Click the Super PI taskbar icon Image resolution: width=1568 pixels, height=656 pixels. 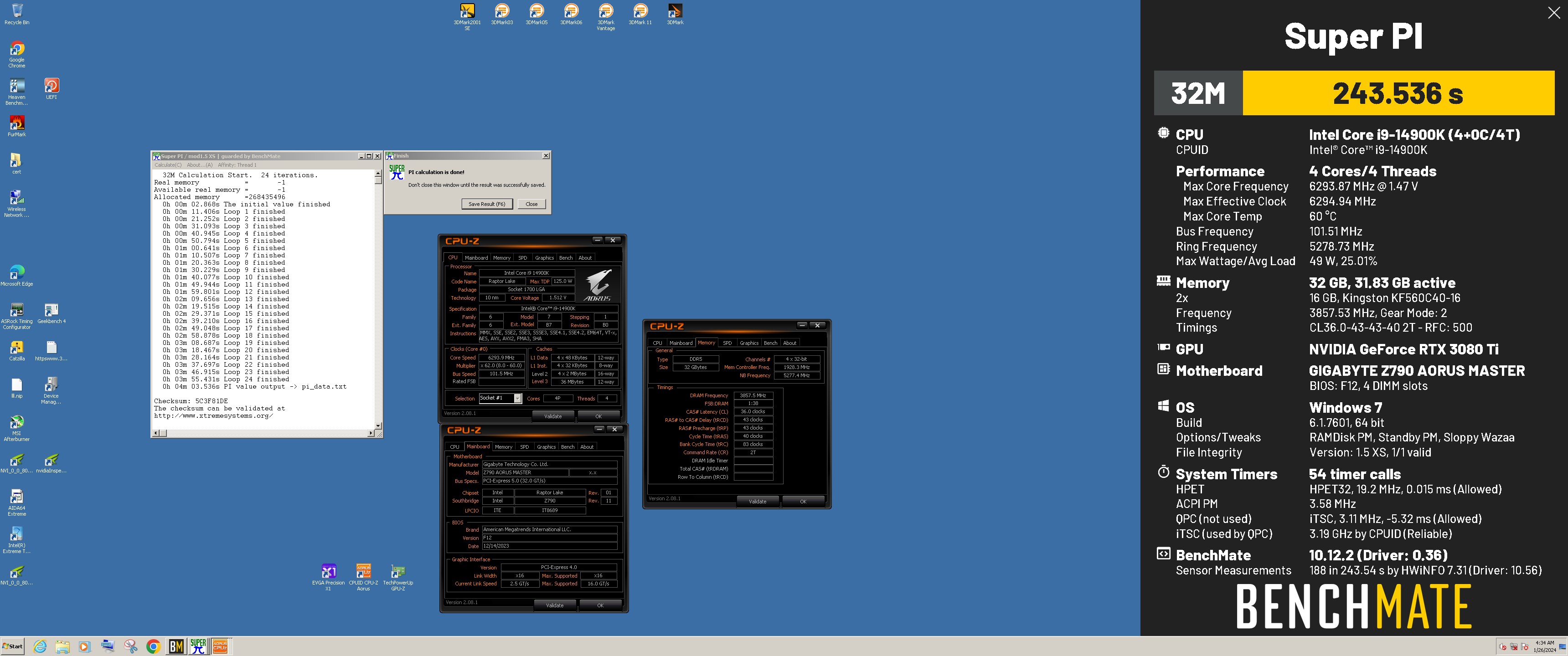tap(198, 646)
